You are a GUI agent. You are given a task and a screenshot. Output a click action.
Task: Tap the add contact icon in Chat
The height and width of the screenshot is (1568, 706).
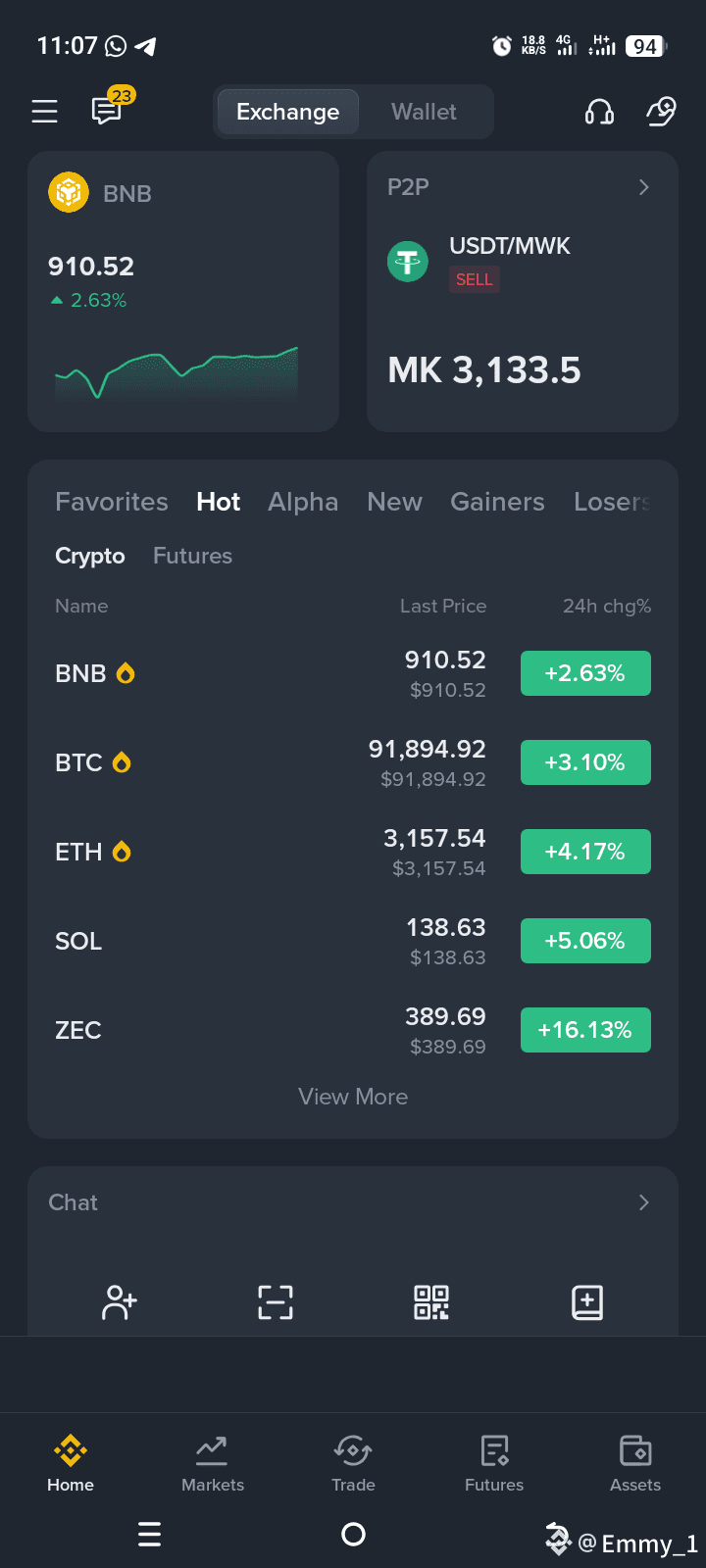tap(120, 1302)
